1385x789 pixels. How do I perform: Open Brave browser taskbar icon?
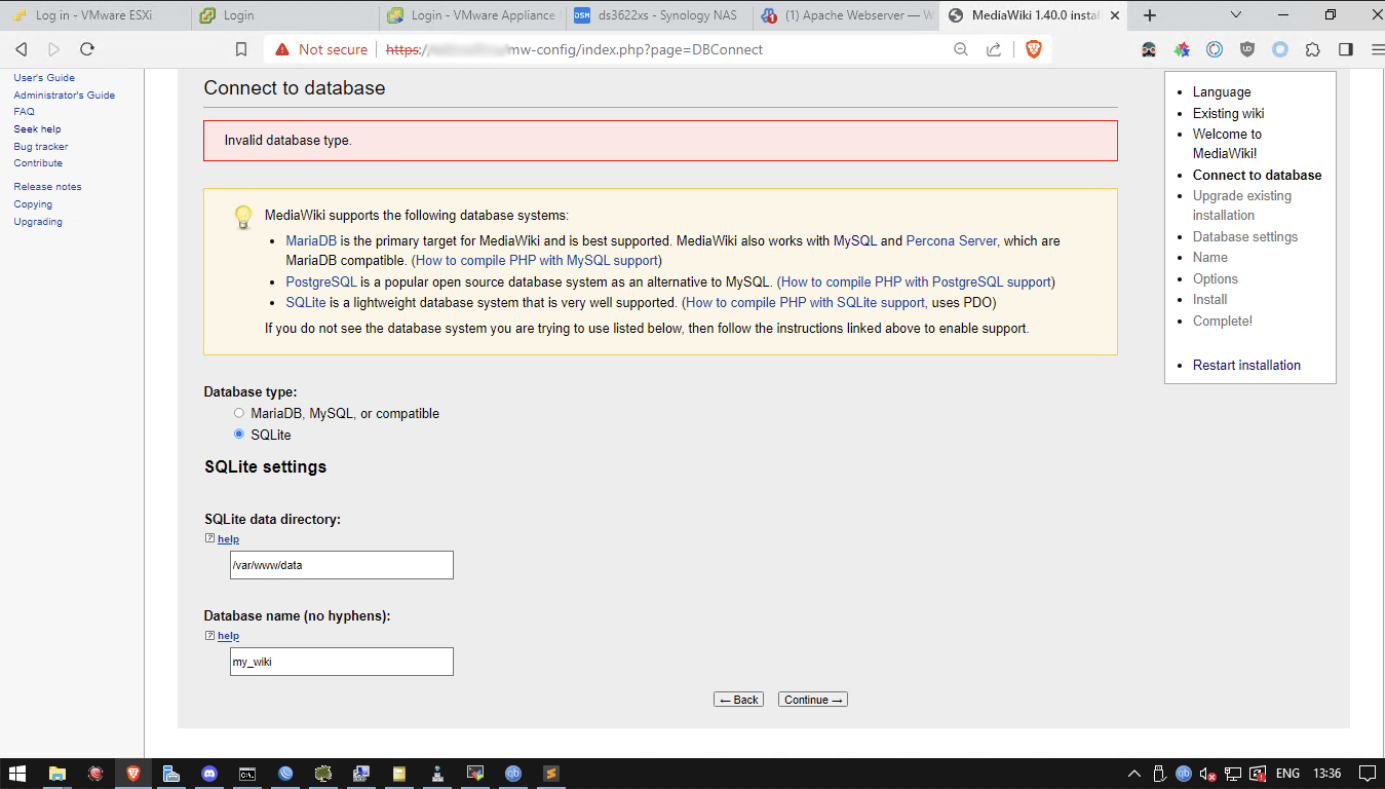[x=133, y=773]
